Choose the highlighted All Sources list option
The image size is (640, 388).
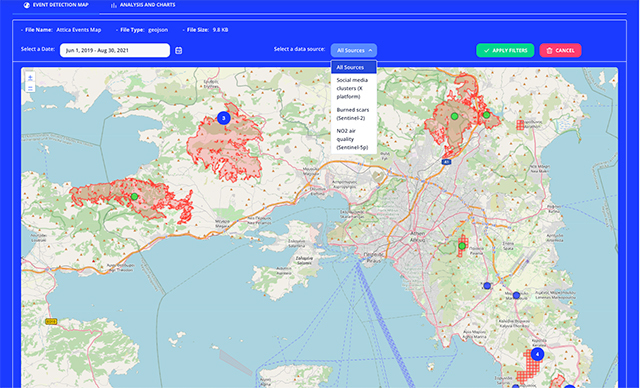tap(354, 67)
